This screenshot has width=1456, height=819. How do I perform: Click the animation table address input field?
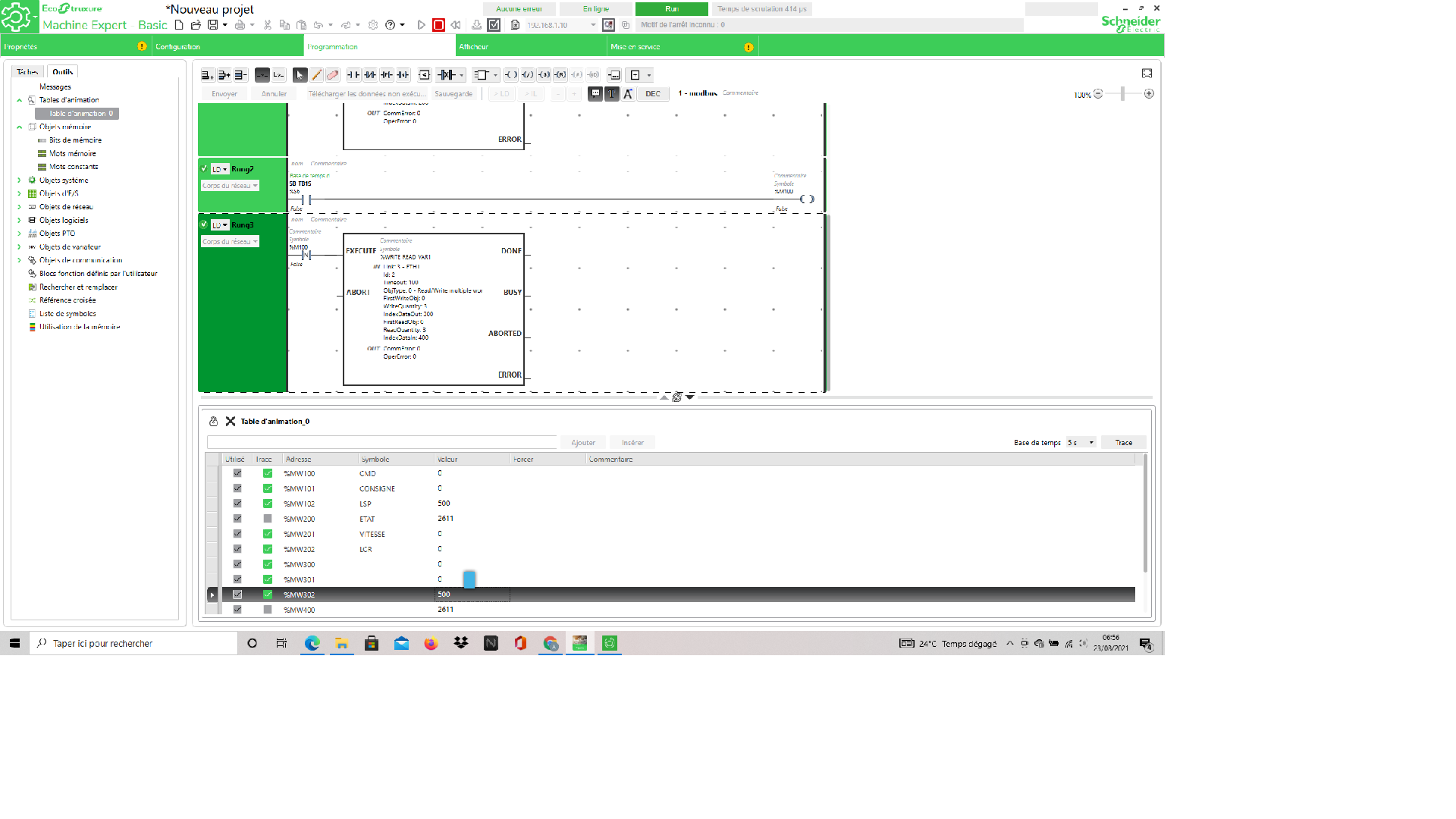[381, 443]
